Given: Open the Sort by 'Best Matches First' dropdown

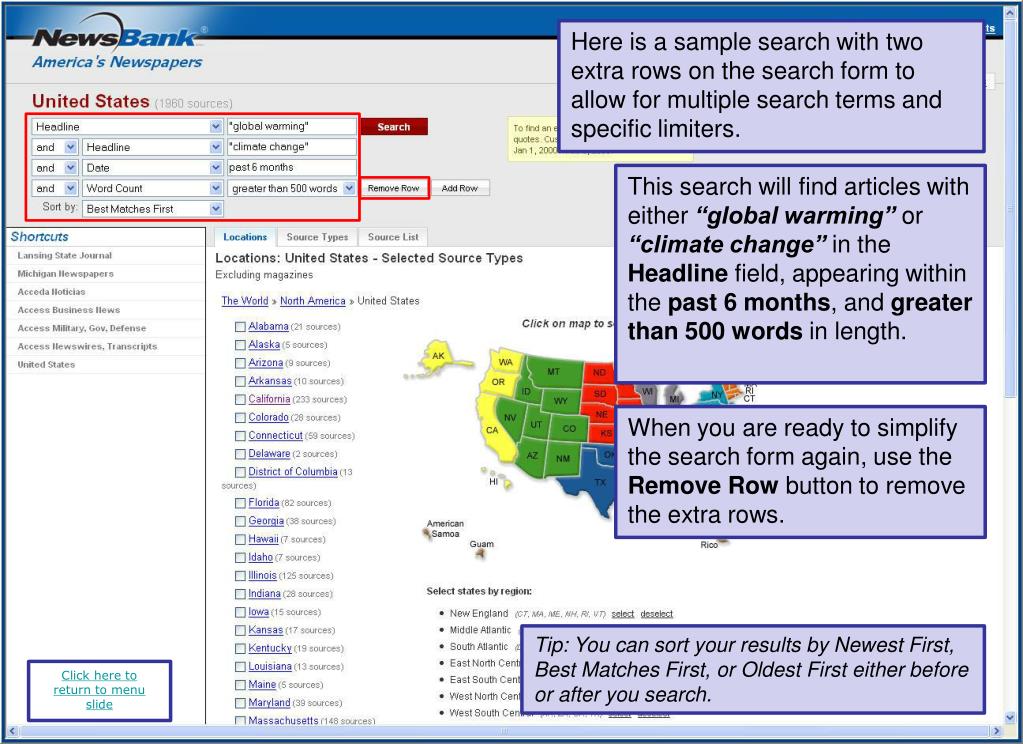Looking at the screenshot, I should click(216, 209).
